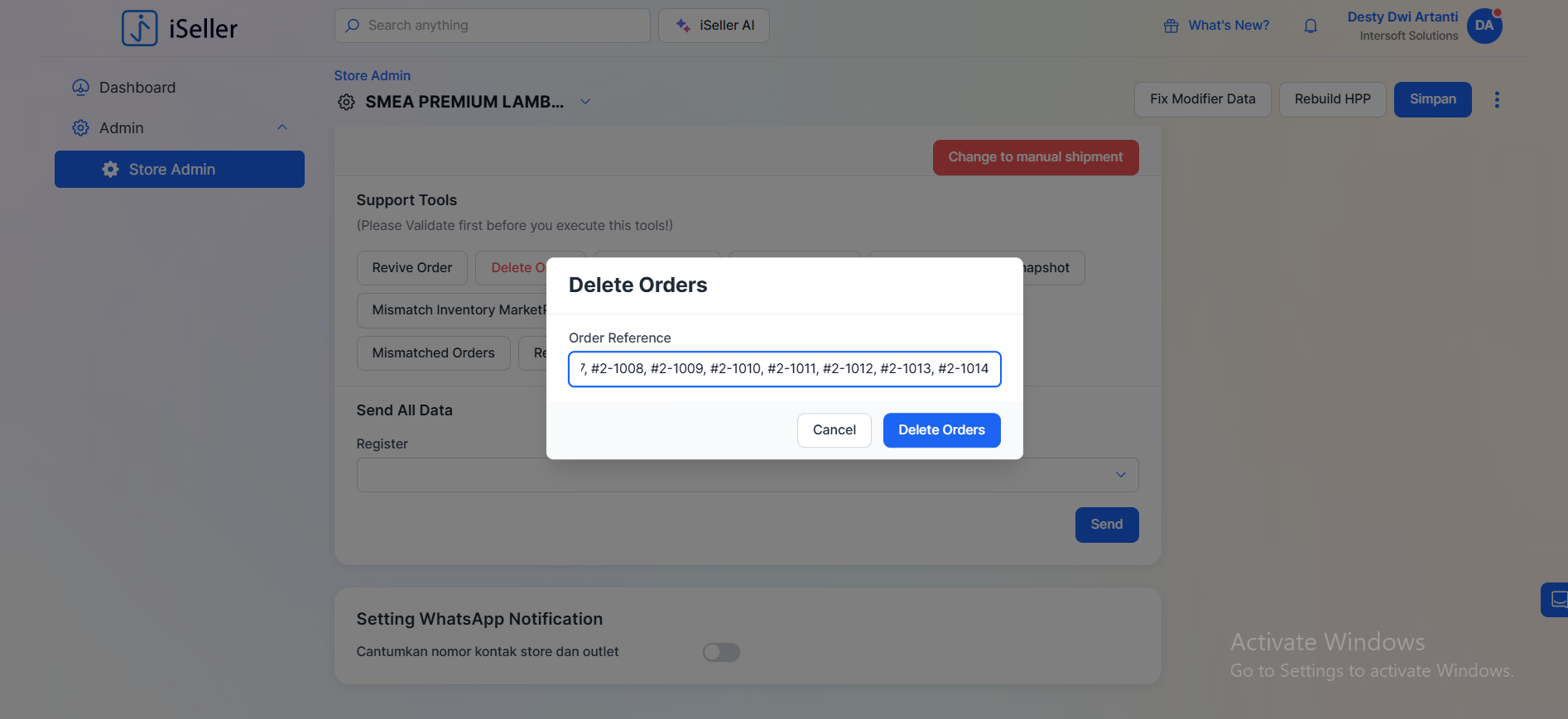The height and width of the screenshot is (719, 1568).
Task: Expand the store name dropdown chevron
Action: [x=585, y=102]
